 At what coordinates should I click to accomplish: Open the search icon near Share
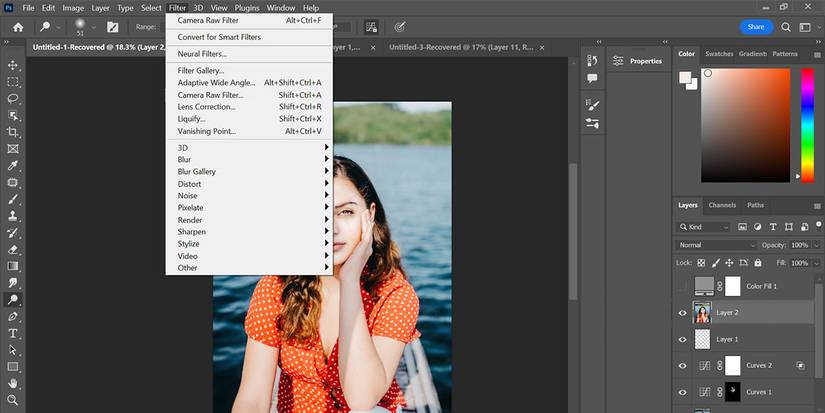pos(786,27)
